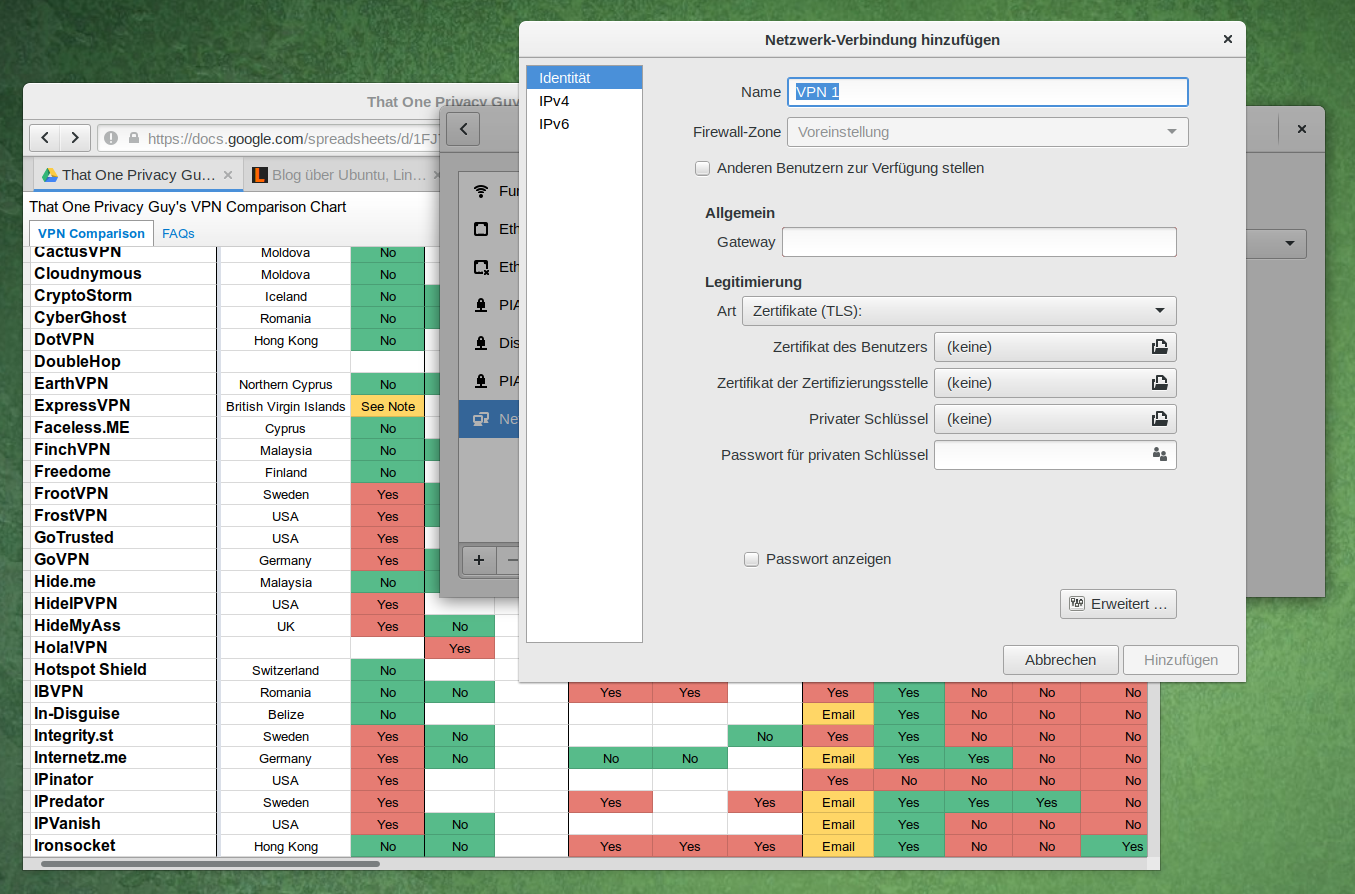Click the back arrow in the network settings header

click(x=463, y=129)
